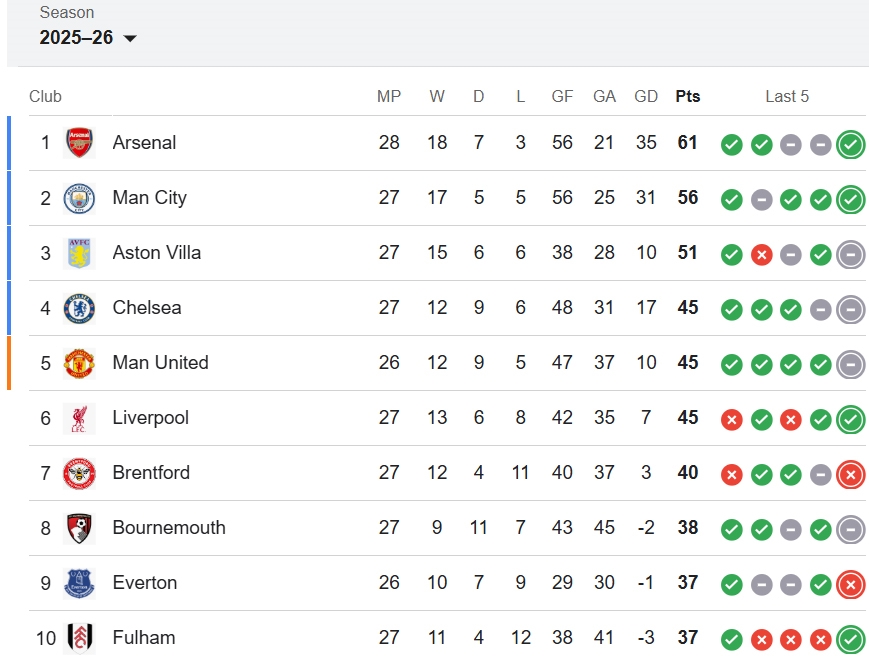Click the Last 5 column header
The height and width of the screenshot is (656, 869).
coord(787,97)
